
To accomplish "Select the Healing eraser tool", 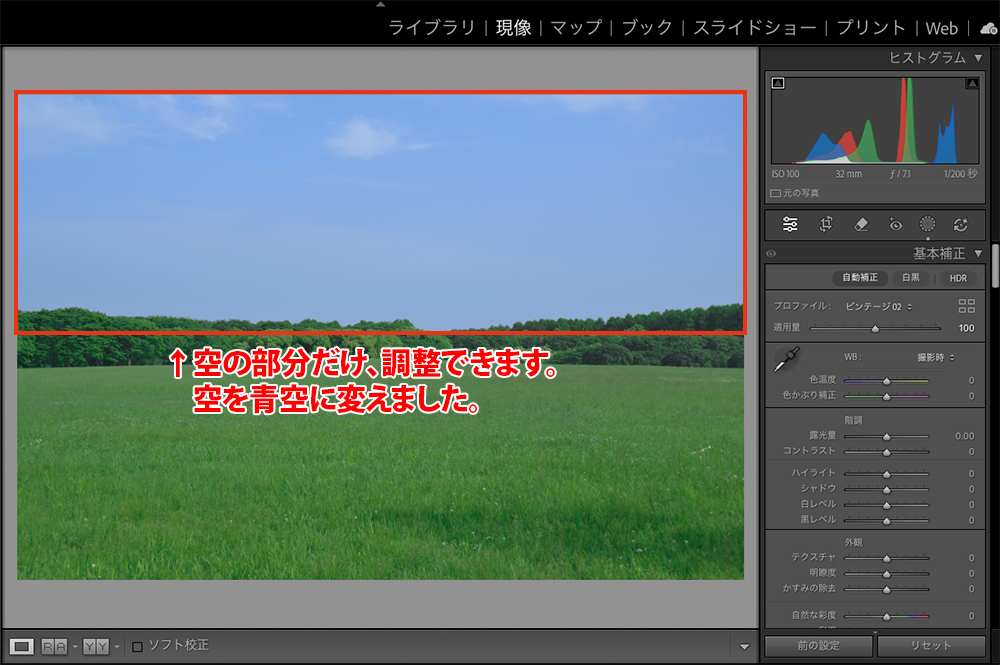I will (x=861, y=225).
